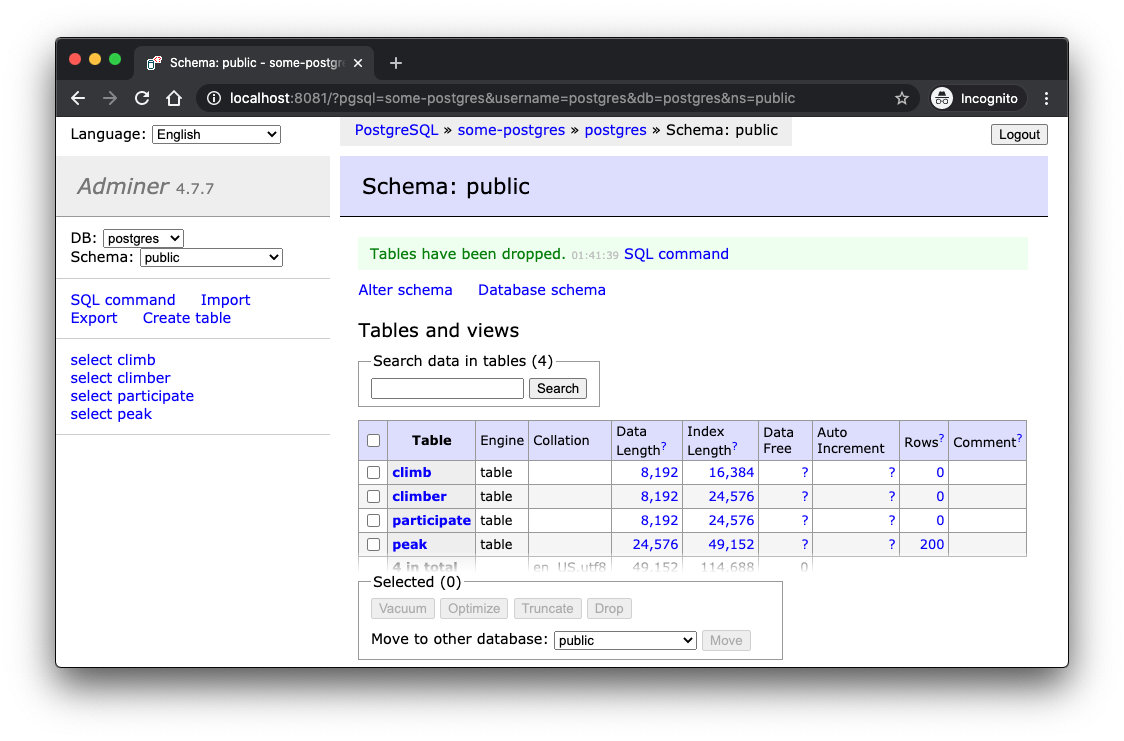This screenshot has width=1124, height=741.
Task: Click some-postgres breadcrumb link
Action: point(511,130)
